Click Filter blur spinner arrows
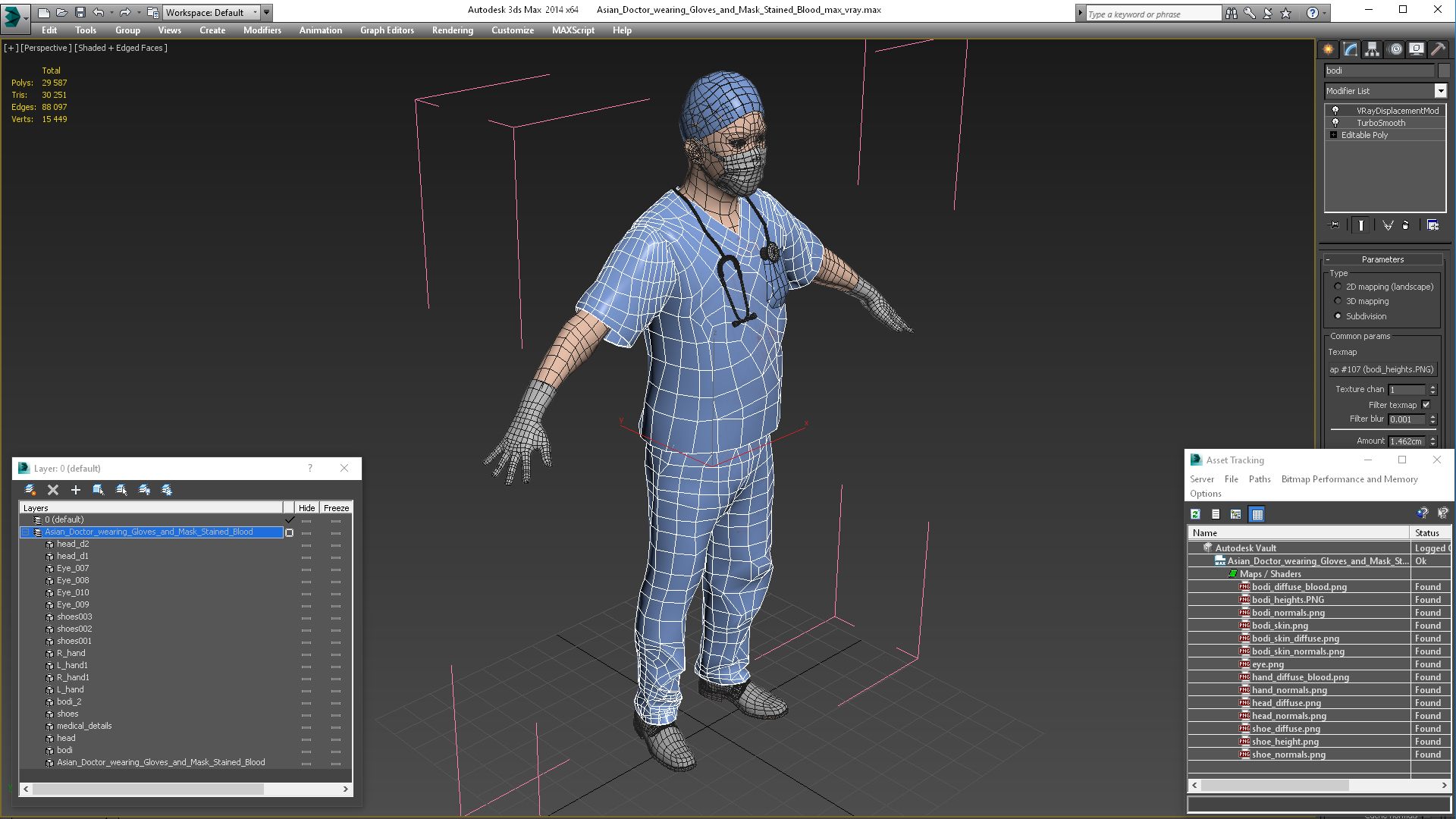The width and height of the screenshot is (1456, 819). pyautogui.click(x=1432, y=419)
